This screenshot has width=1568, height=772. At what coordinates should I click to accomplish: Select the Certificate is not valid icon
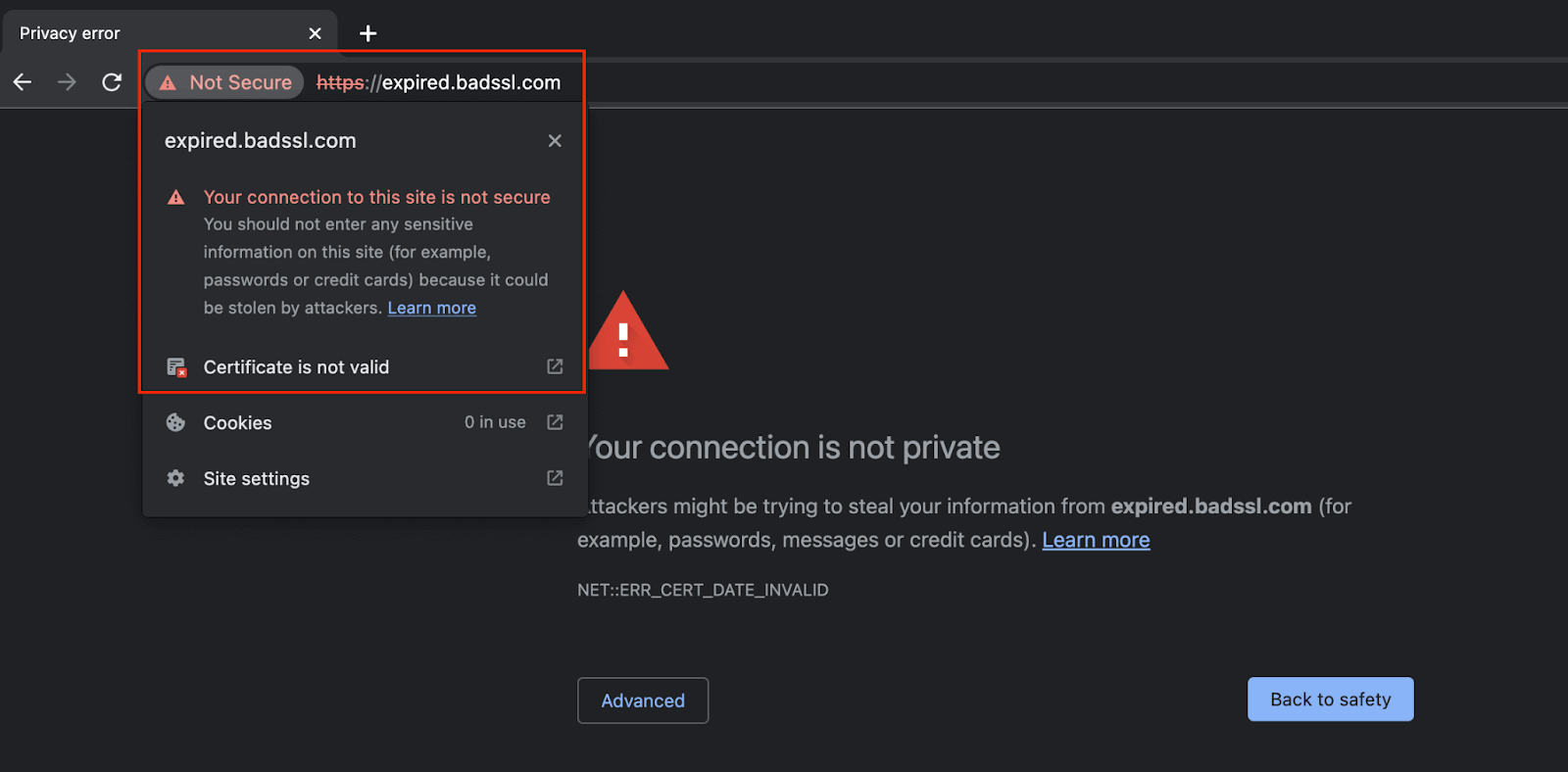point(176,367)
